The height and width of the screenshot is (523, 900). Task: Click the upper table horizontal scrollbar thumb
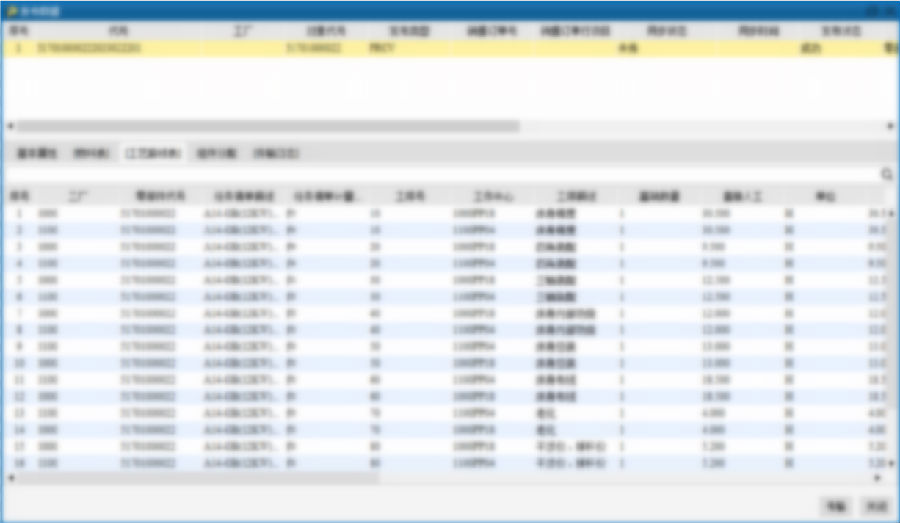pyautogui.click(x=267, y=126)
